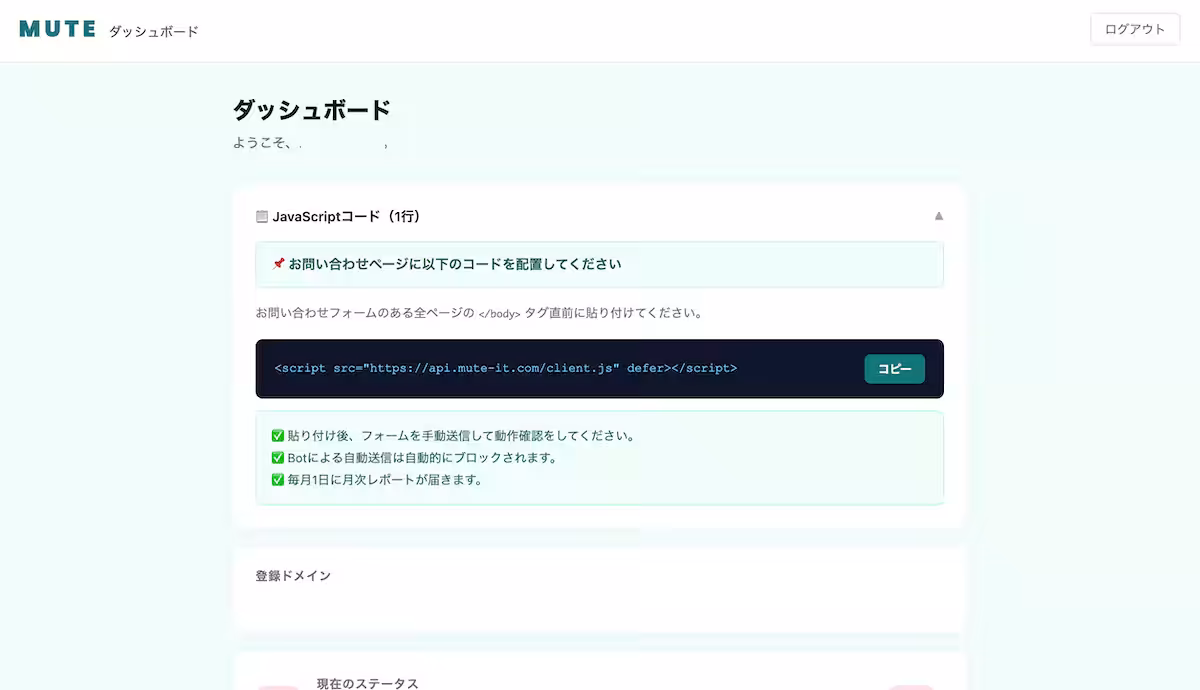The width and height of the screenshot is (1200, 690).
Task: Click the 毎月1日に月次レポートが届きます text
Action: (x=385, y=480)
